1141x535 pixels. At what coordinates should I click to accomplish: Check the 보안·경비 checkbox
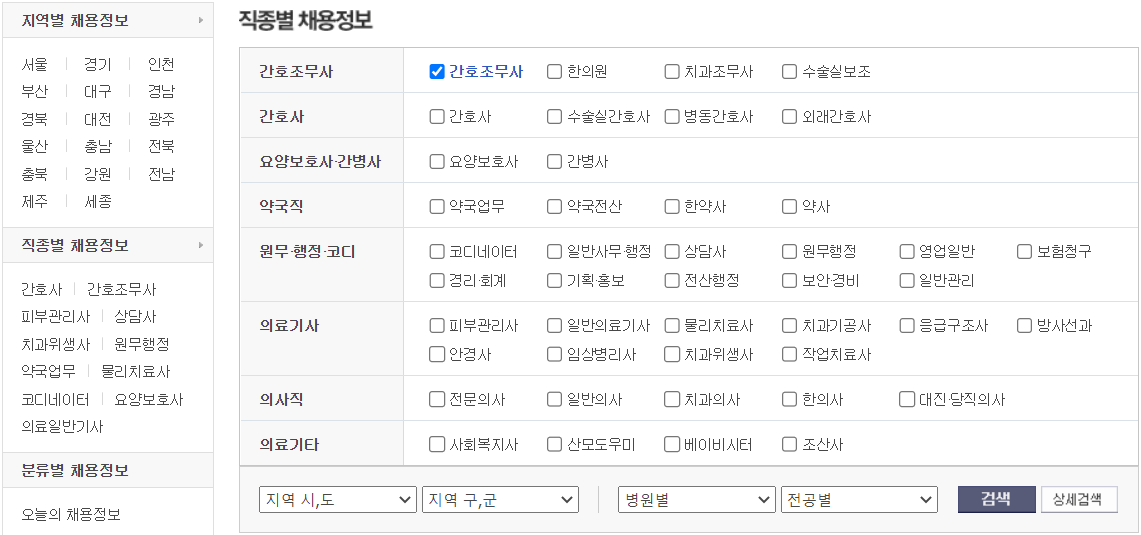[790, 280]
